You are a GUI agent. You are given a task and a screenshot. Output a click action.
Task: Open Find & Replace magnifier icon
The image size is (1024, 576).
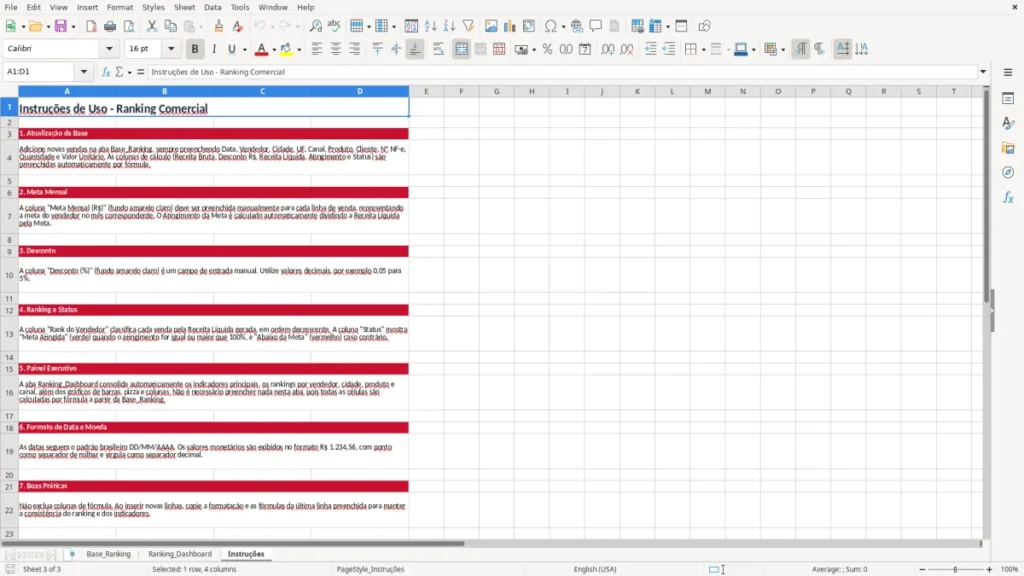(x=315, y=26)
